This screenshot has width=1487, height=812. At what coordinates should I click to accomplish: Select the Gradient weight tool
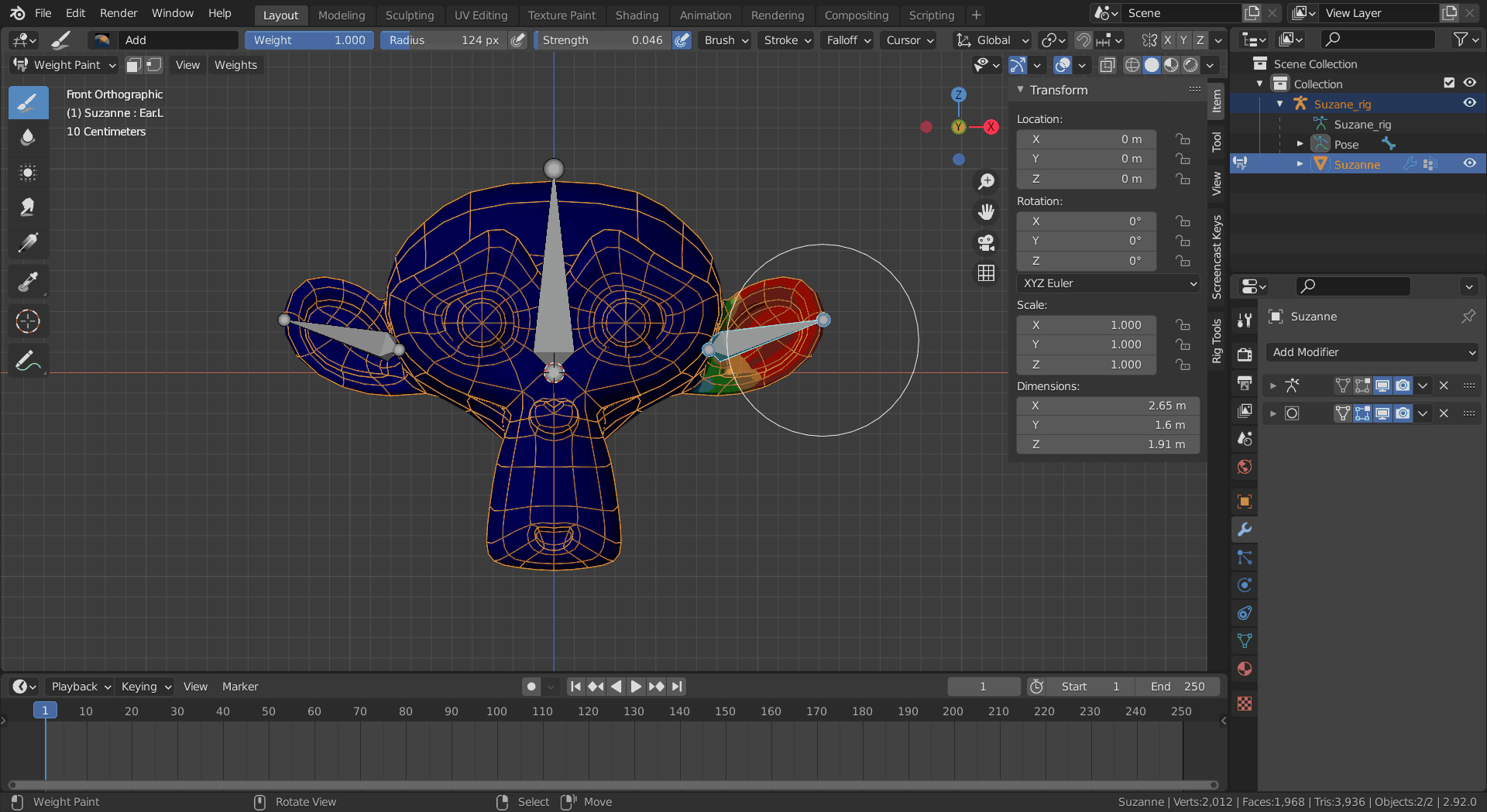click(28, 242)
